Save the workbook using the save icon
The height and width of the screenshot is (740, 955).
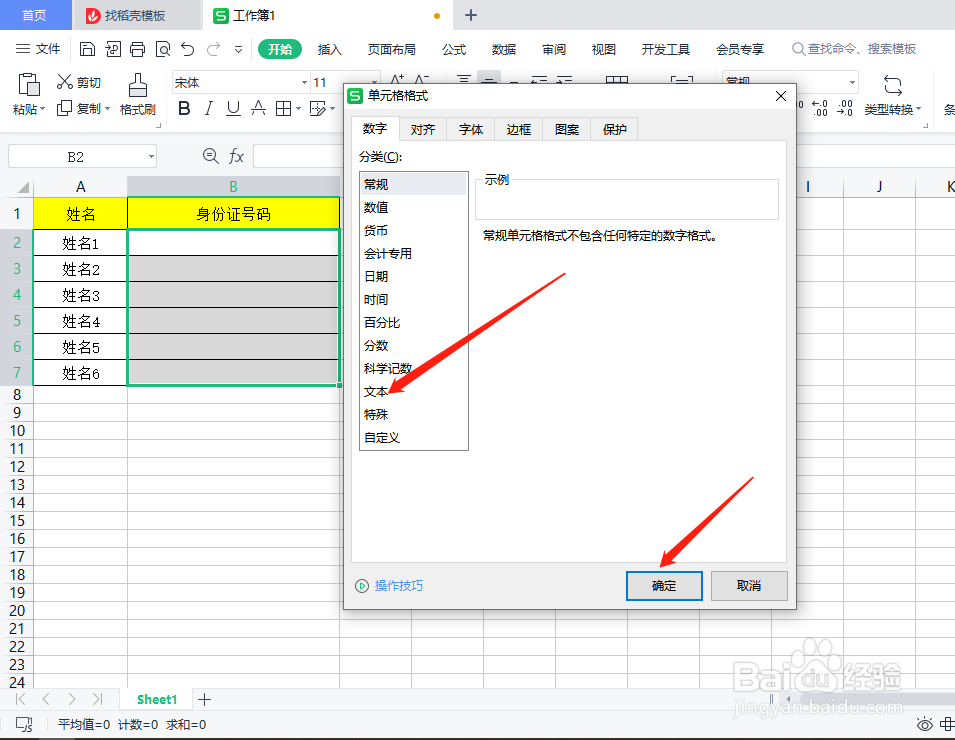[87, 48]
